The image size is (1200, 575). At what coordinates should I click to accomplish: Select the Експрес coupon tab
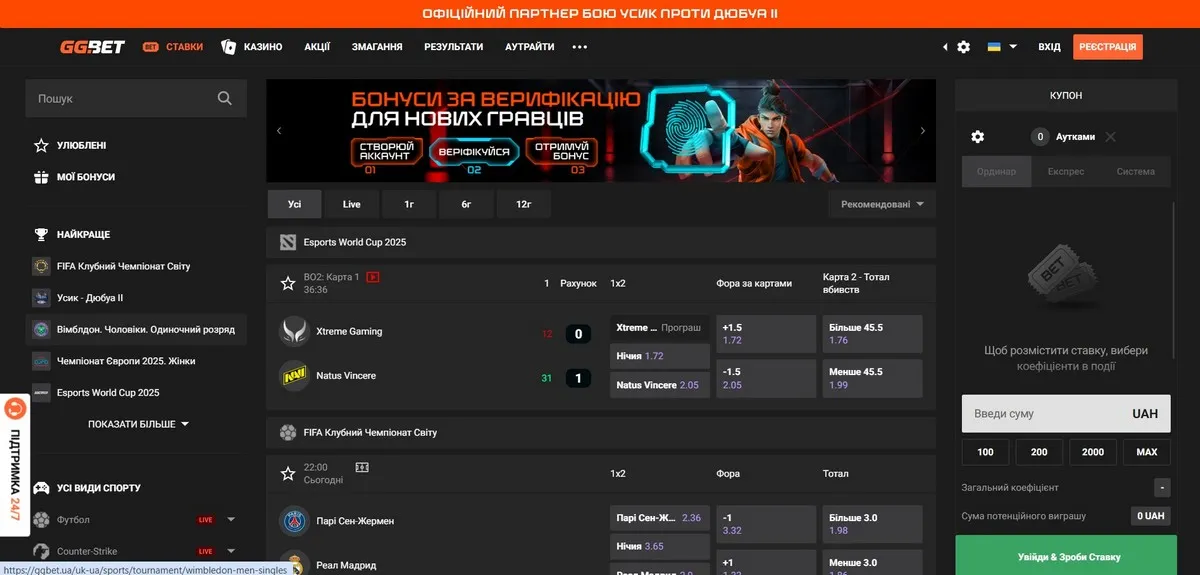pyautogui.click(x=1066, y=171)
